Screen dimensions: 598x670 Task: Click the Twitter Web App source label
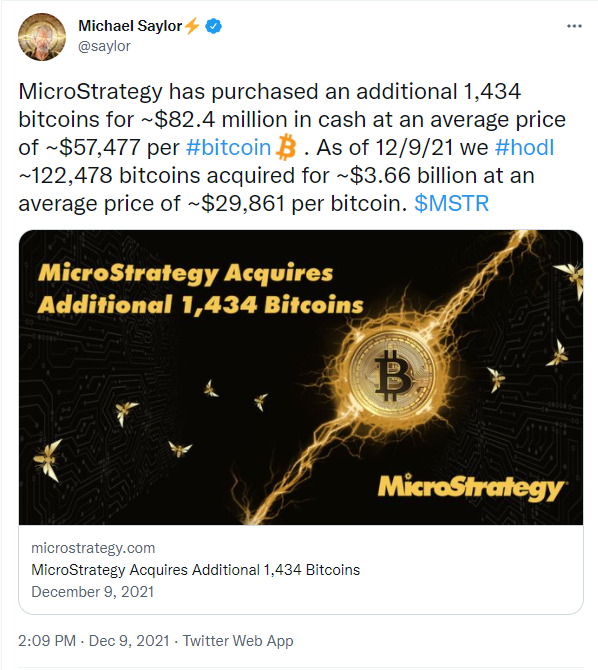[238, 641]
